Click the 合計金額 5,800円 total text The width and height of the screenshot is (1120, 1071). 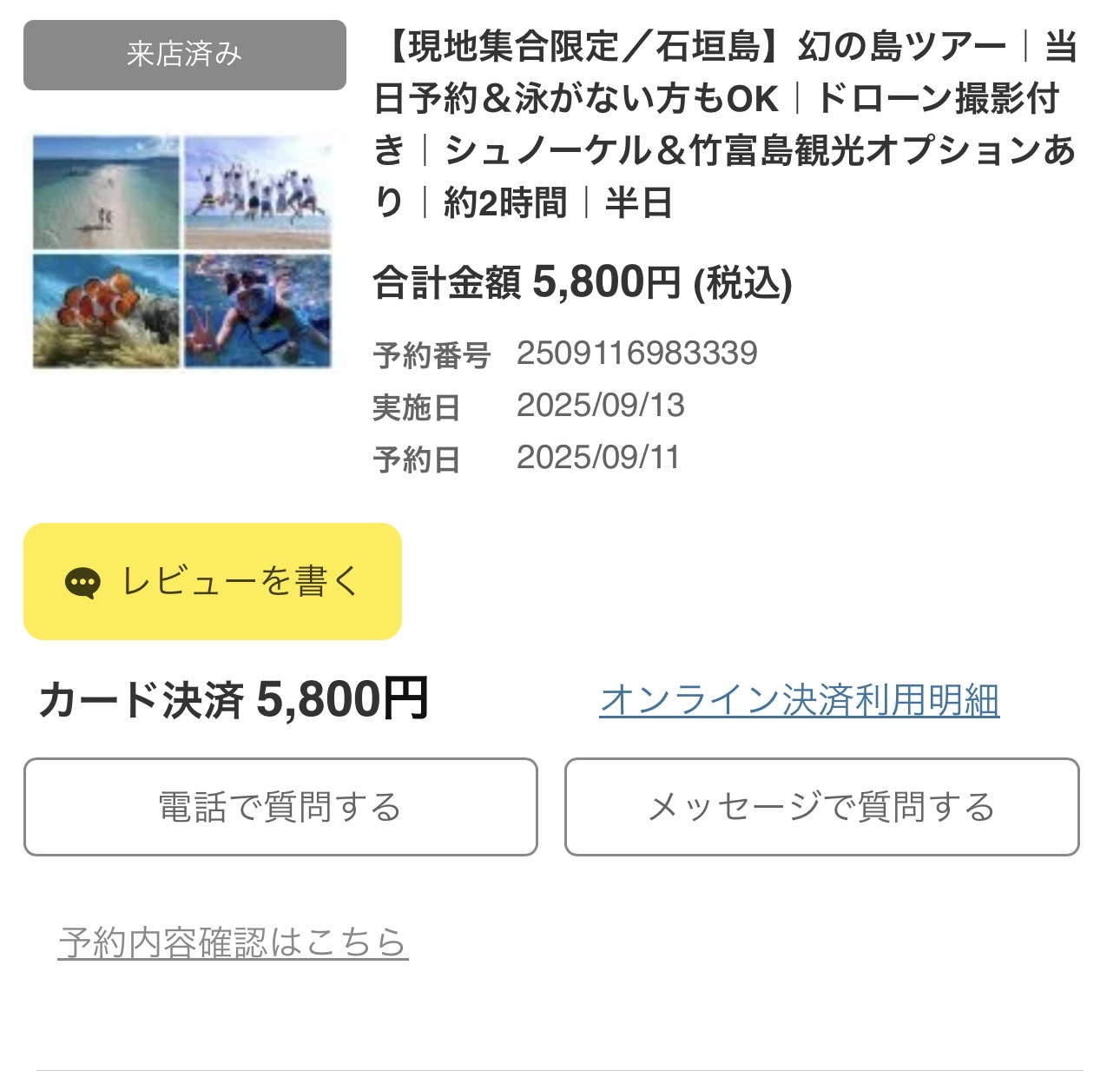click(x=583, y=283)
